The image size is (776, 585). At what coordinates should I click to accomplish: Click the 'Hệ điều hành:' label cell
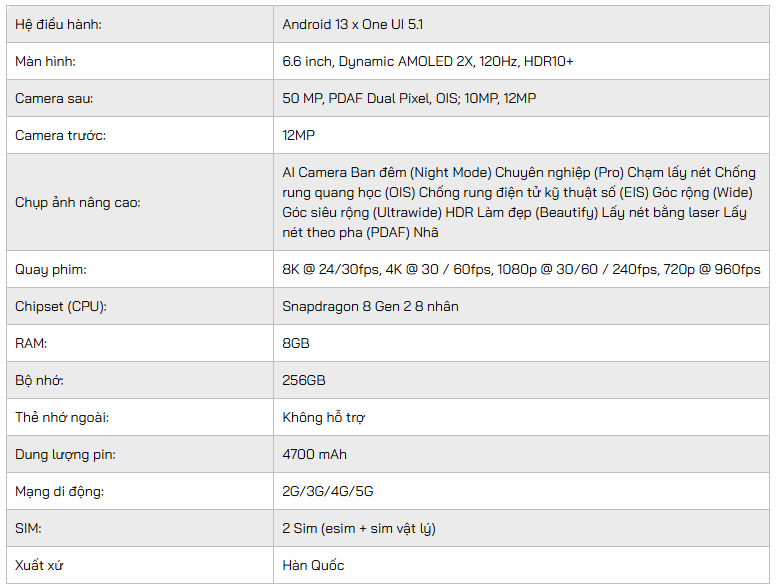58,24
